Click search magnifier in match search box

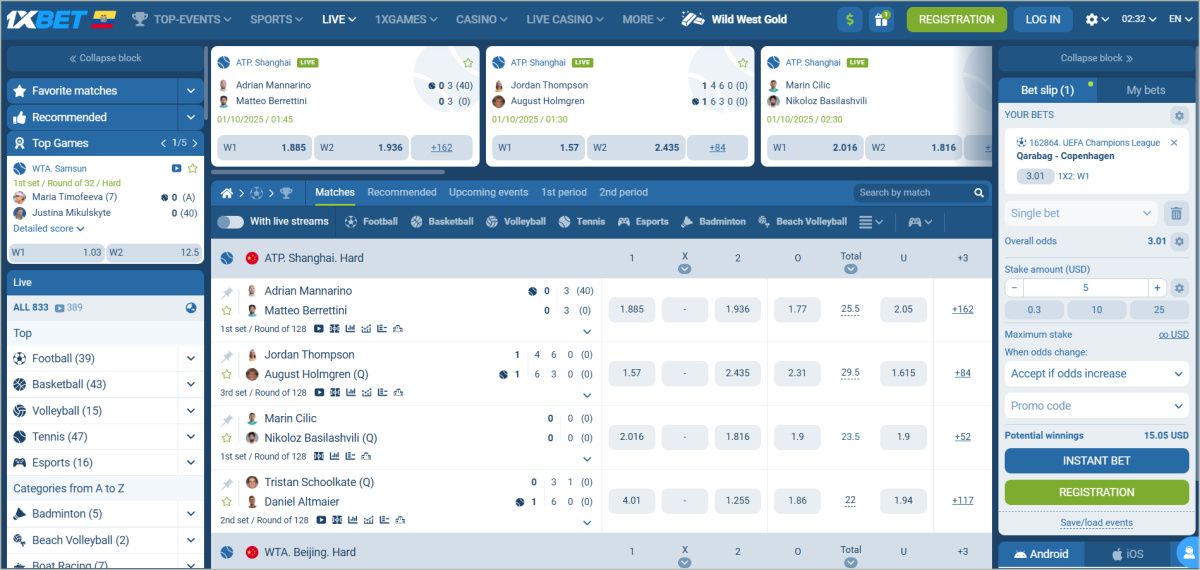[979, 193]
